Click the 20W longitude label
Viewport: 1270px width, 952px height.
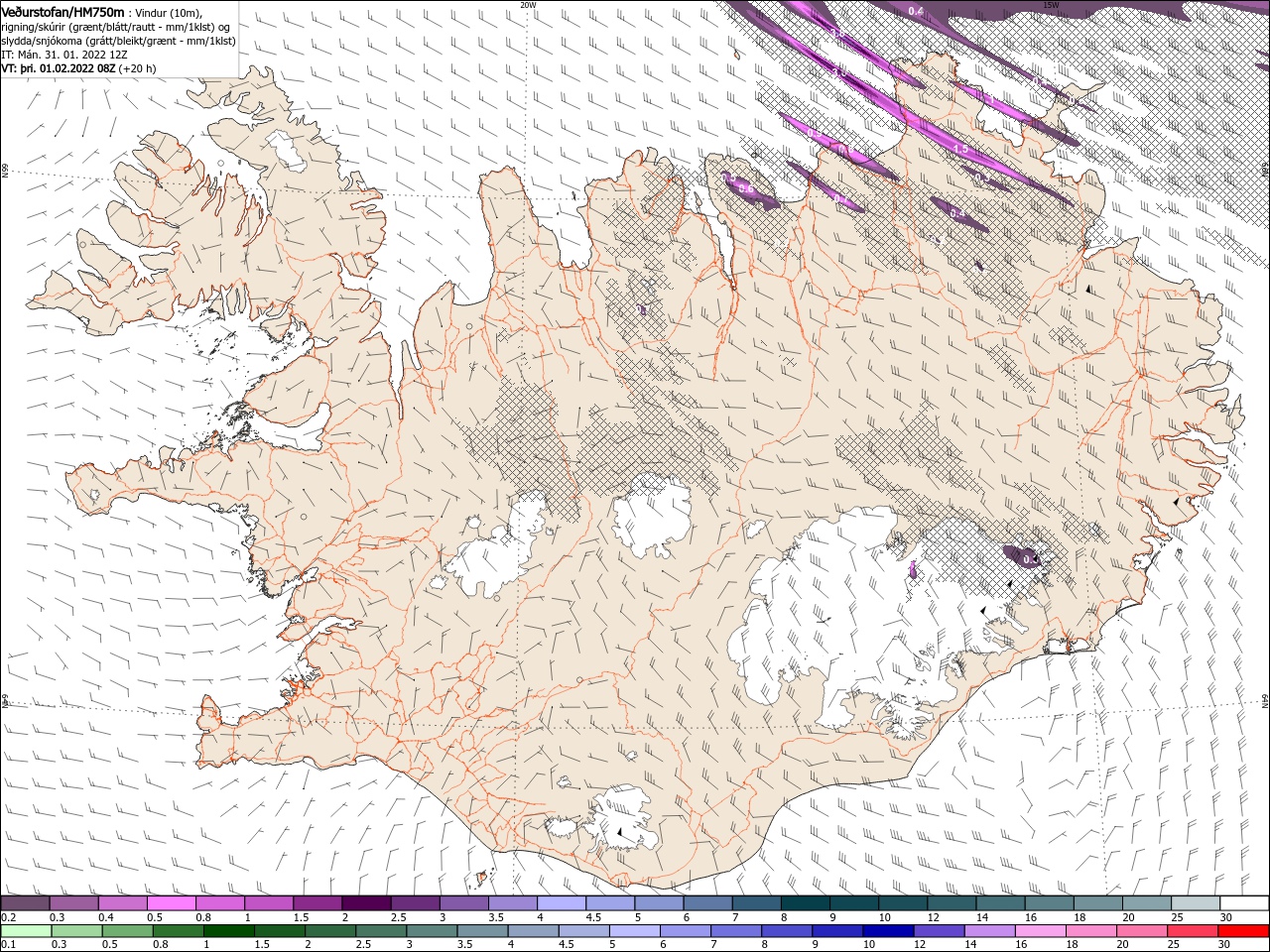[x=528, y=5]
